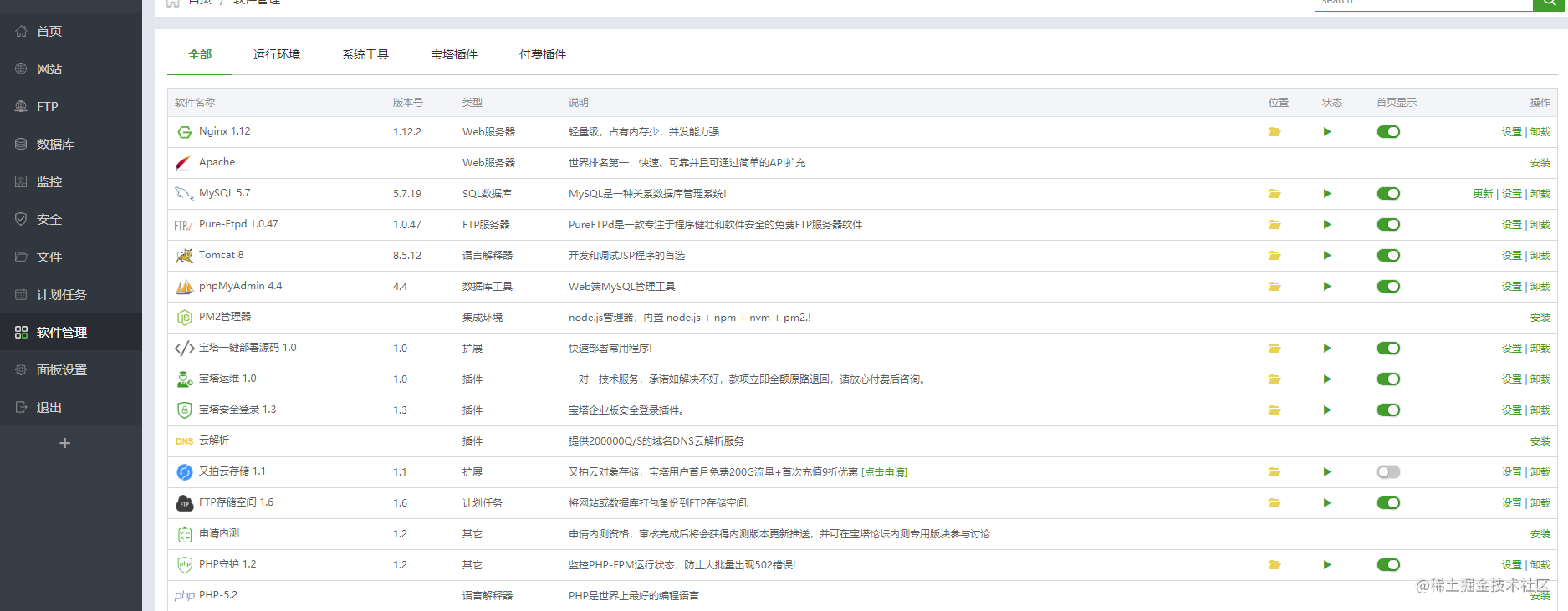Toggle PHP守护 homepage display switch
This screenshot has height=611, width=1568.
click(1388, 565)
